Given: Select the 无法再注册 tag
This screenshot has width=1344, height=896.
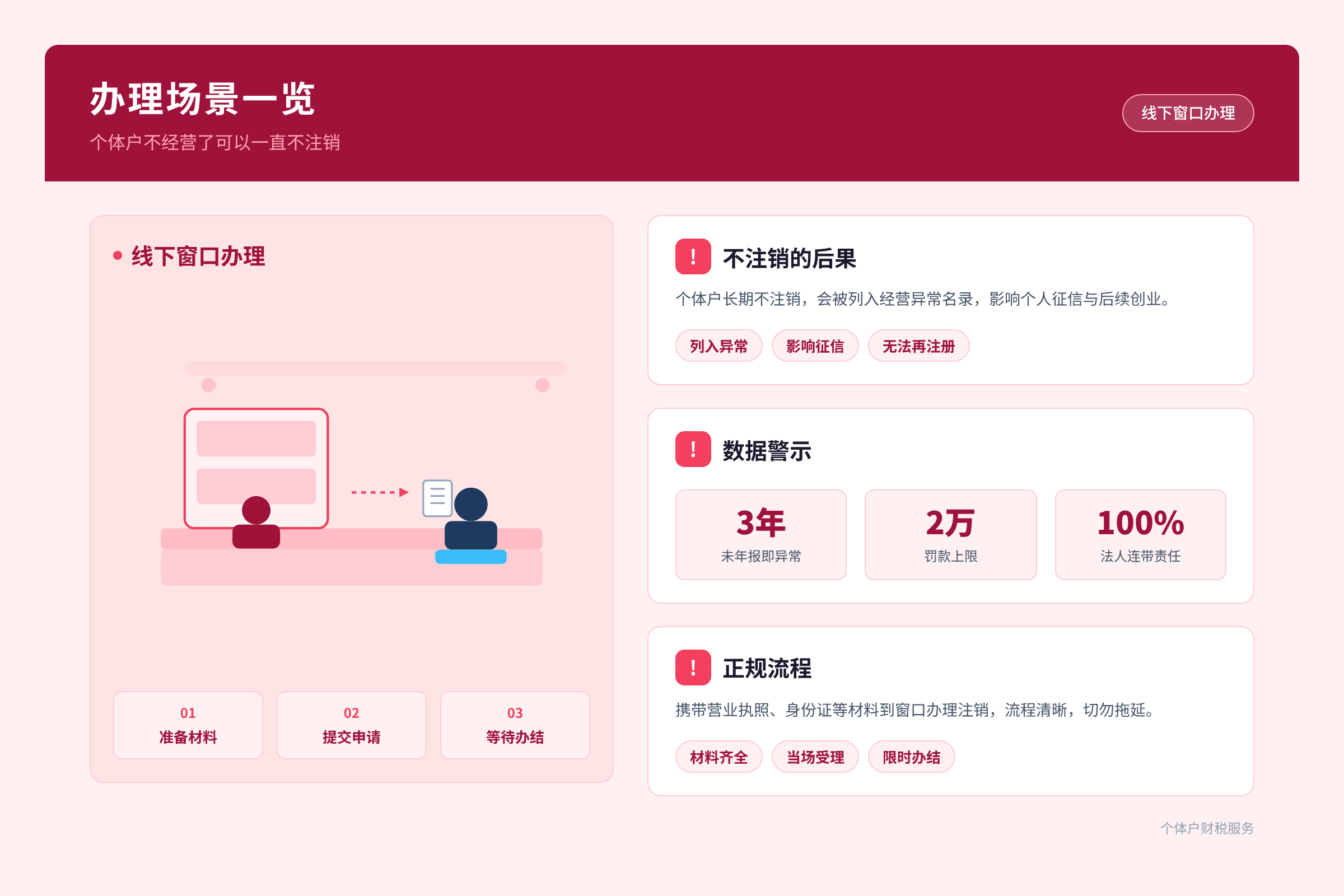Looking at the screenshot, I should pos(918,346).
